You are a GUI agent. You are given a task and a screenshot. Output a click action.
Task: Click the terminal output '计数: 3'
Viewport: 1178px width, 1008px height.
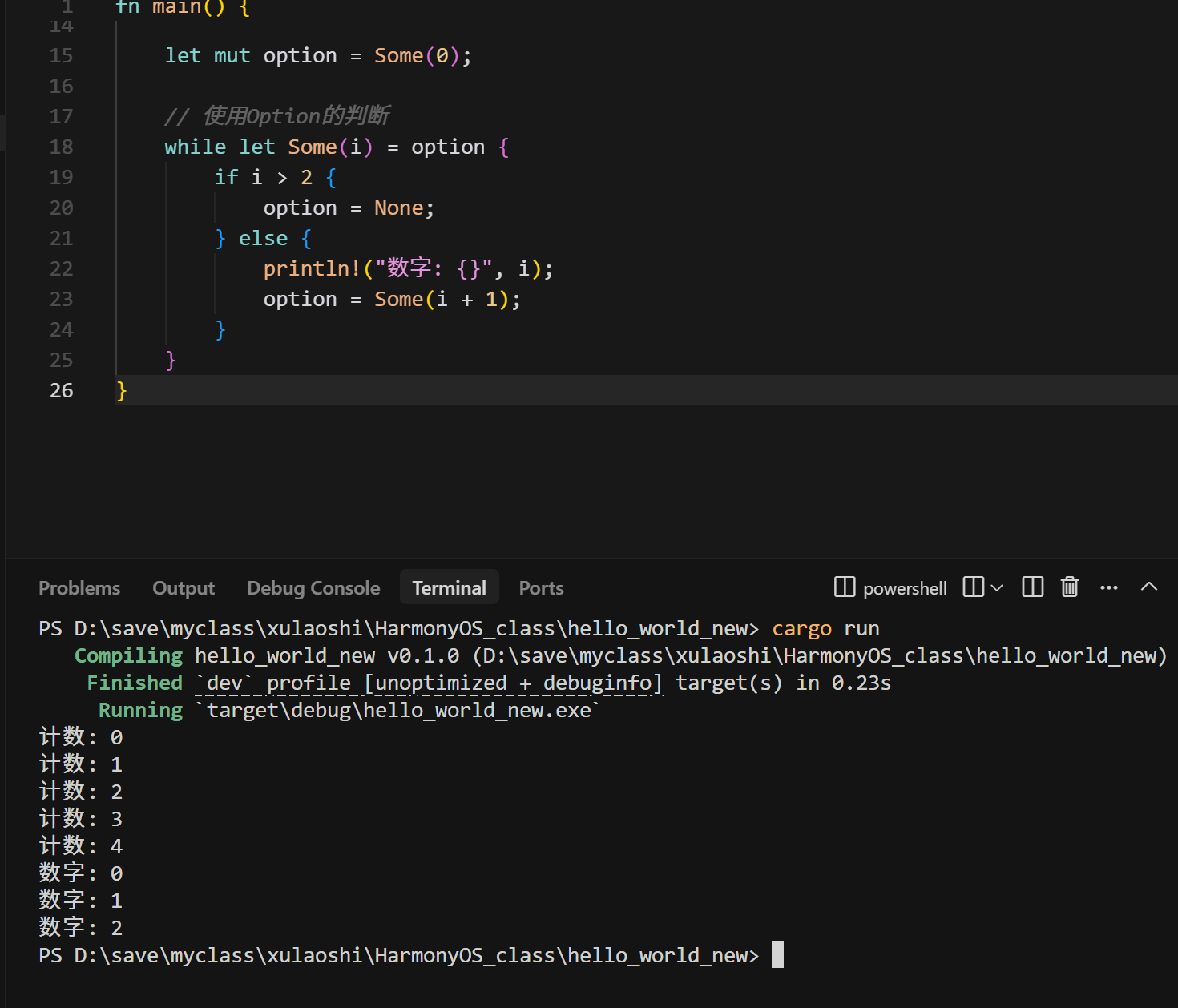[81, 819]
